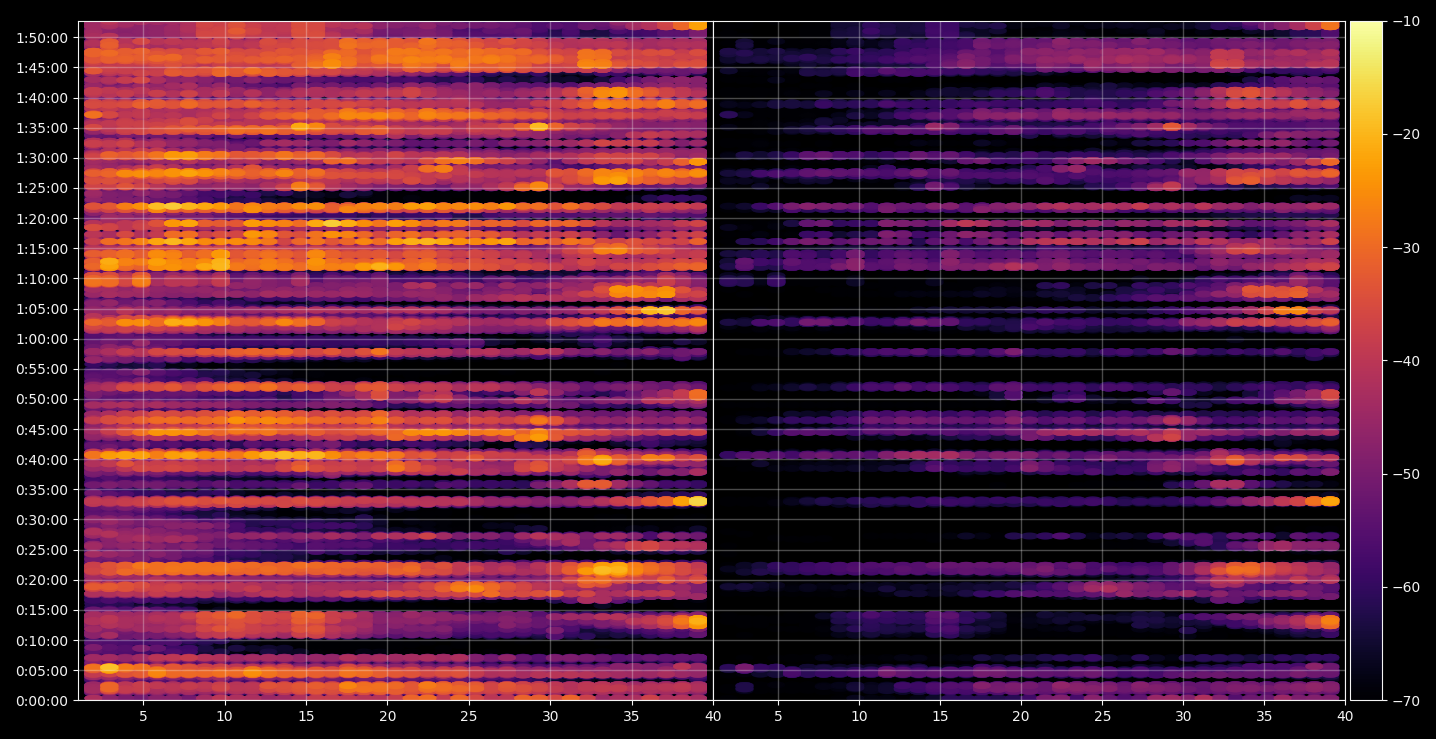
Task: Click x-axis label 35 under the right heatmap
Action: [x=1265, y=716]
